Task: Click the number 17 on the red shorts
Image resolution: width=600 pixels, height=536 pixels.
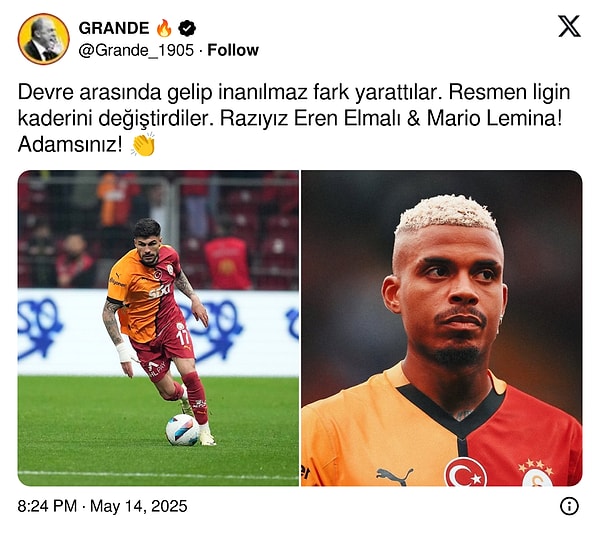Action: click(x=183, y=336)
